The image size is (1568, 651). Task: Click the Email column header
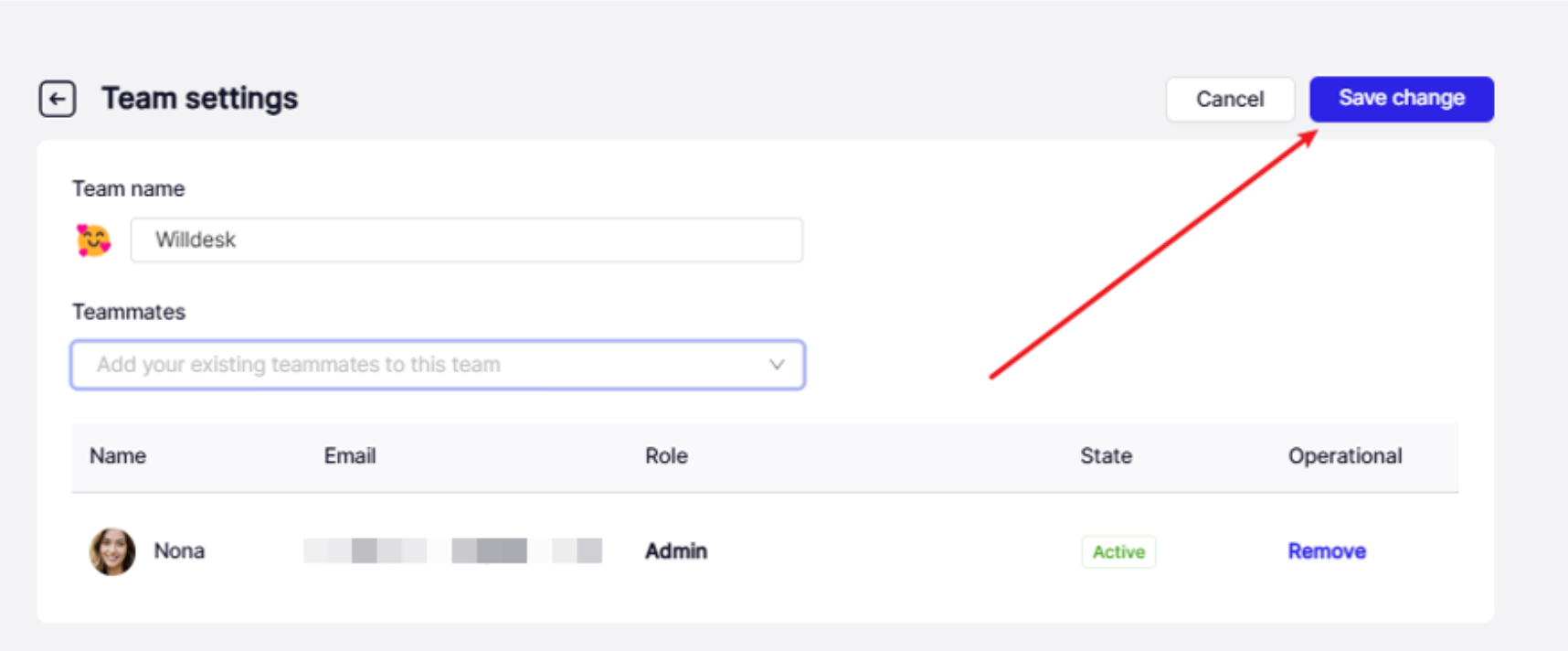pos(350,456)
